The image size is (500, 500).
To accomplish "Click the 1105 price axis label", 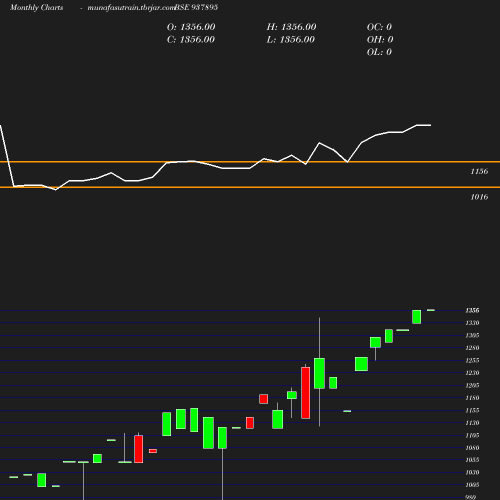I will click(x=472, y=435).
